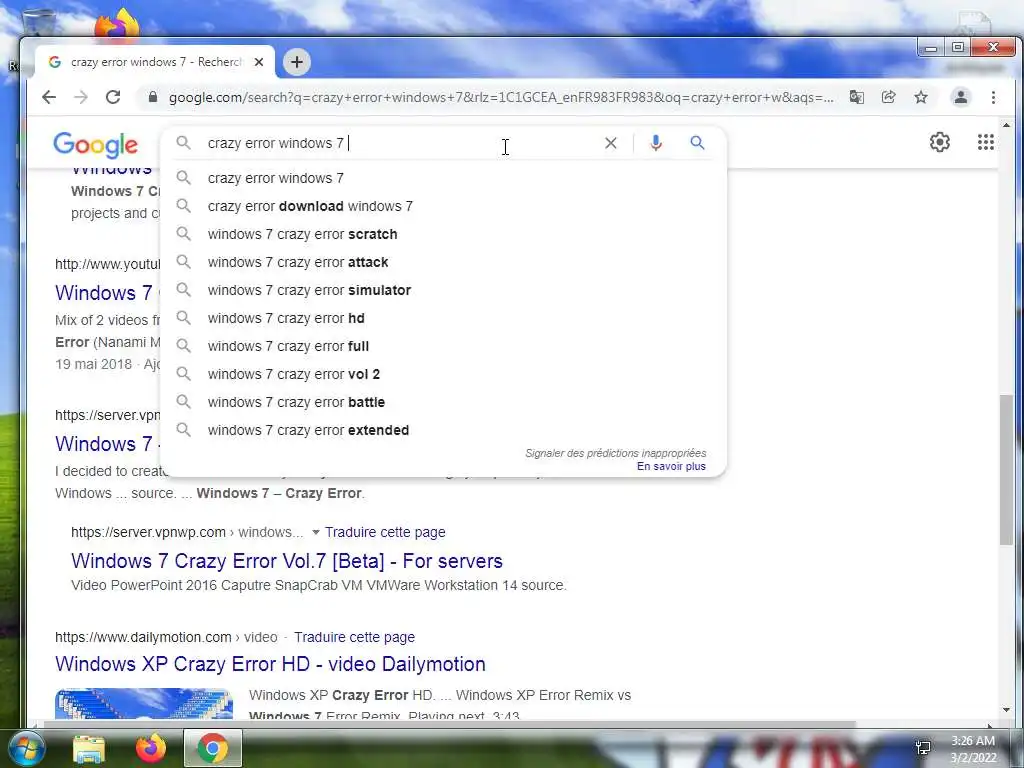
Task: Close the 'crazy error windows 7' tab
Action: 259,62
